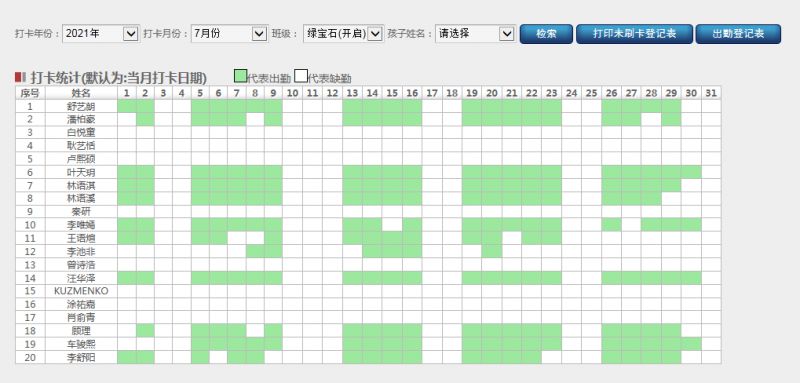Click sequence number 16 in 序号 column
Image resolution: width=800 pixels, height=383 pixels.
(x=30, y=304)
